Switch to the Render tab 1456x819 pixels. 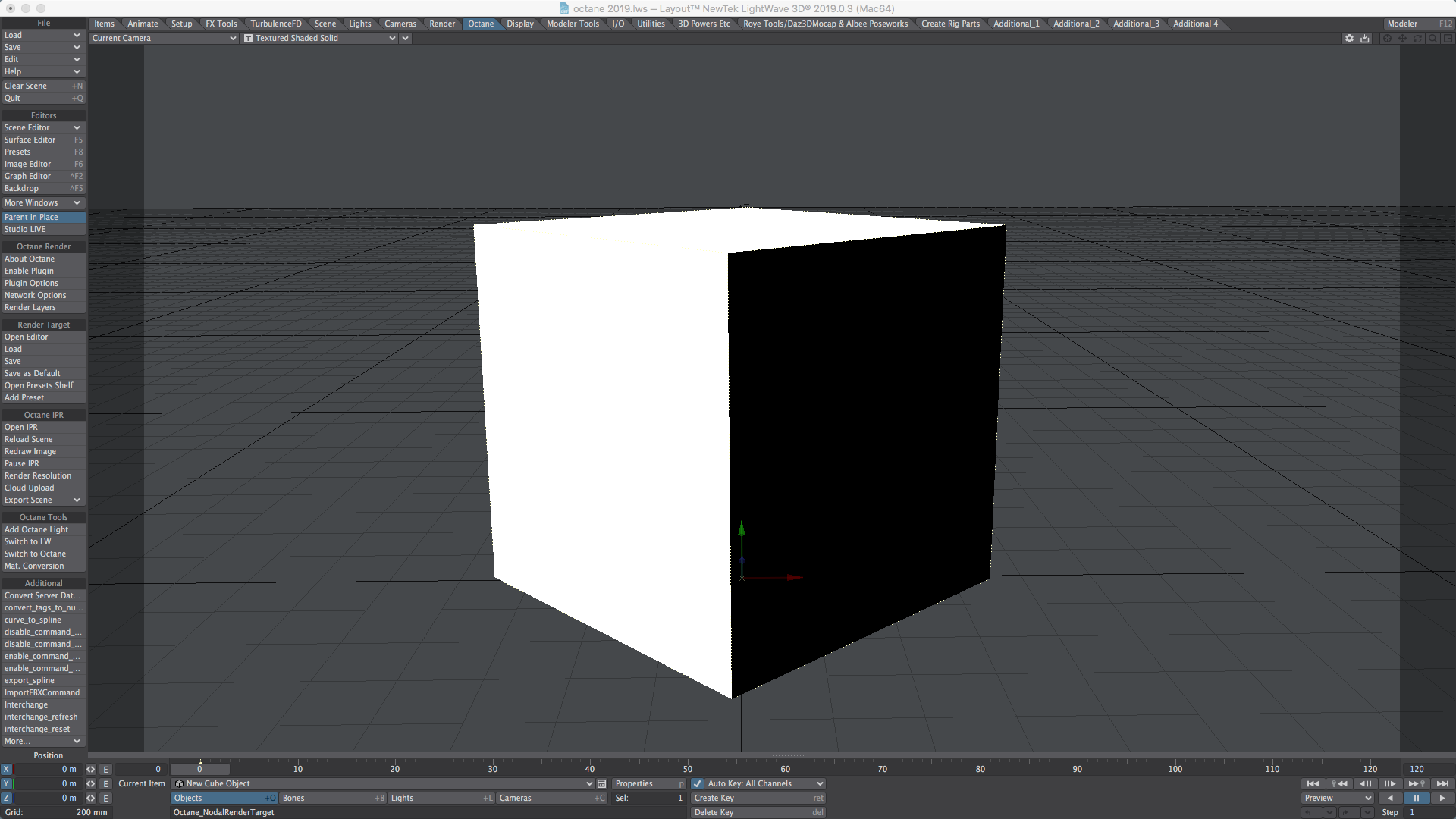442,24
